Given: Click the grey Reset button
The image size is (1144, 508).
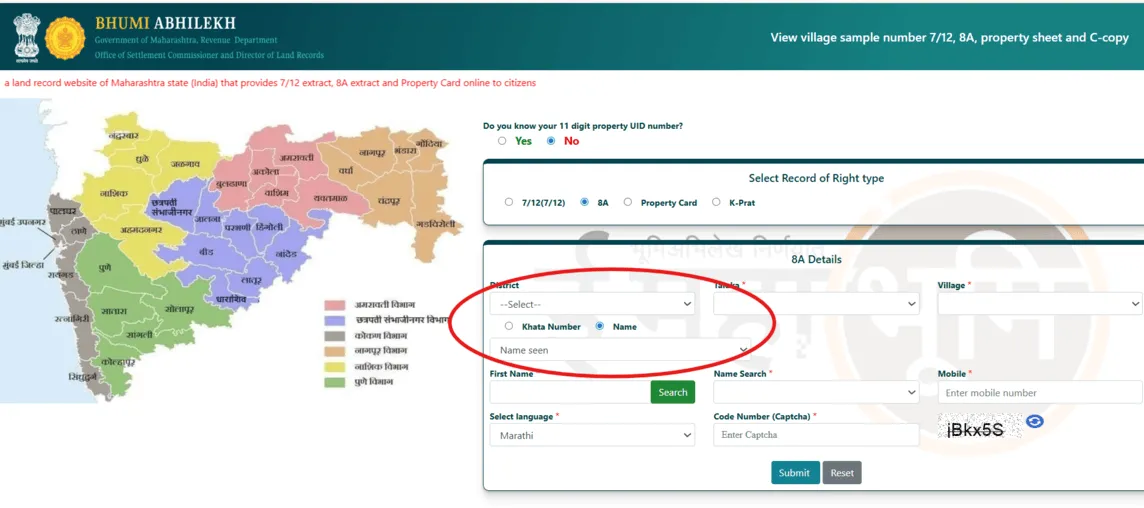Looking at the screenshot, I should tap(842, 473).
